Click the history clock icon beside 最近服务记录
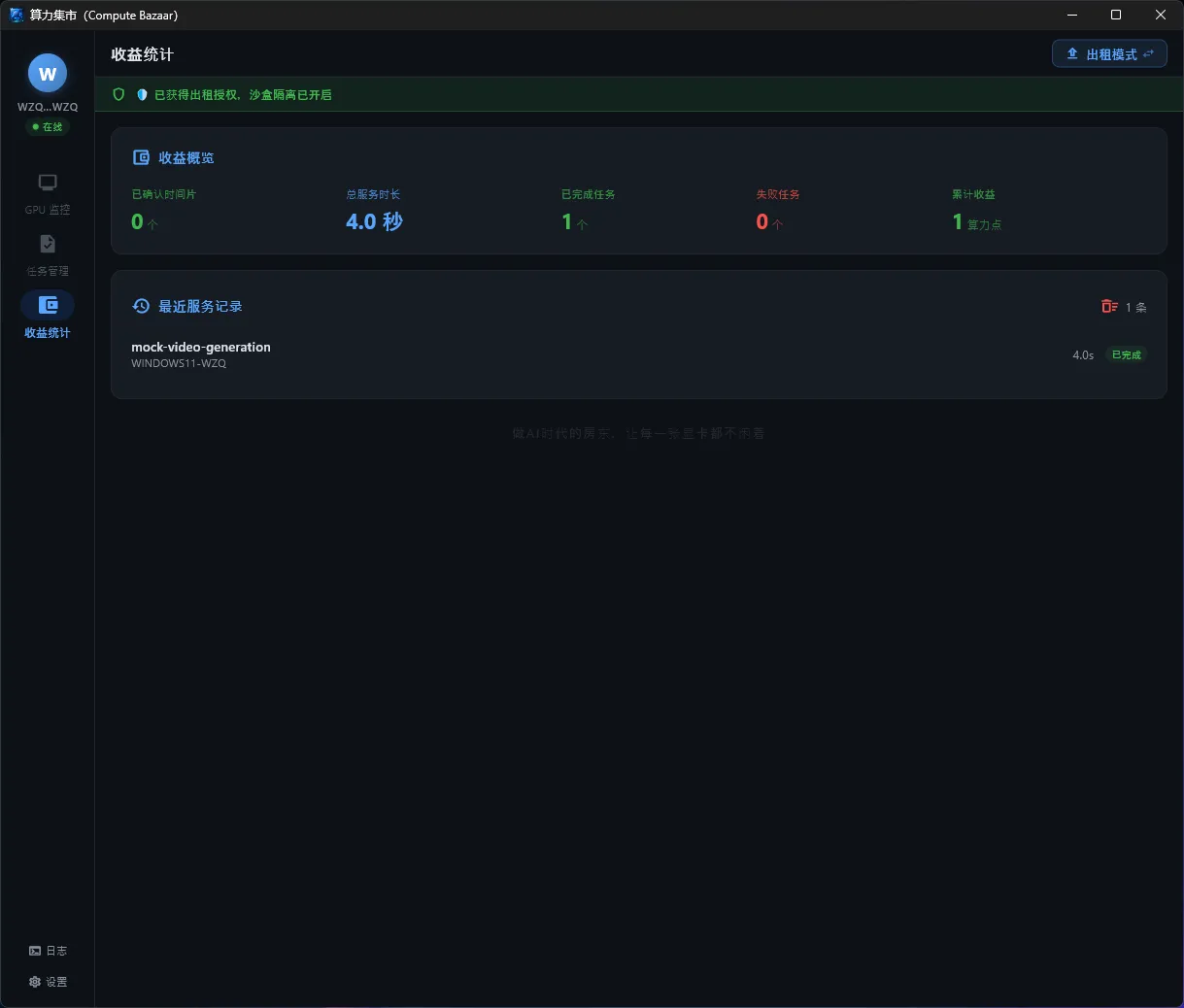The width and height of the screenshot is (1184, 1008). [x=141, y=306]
